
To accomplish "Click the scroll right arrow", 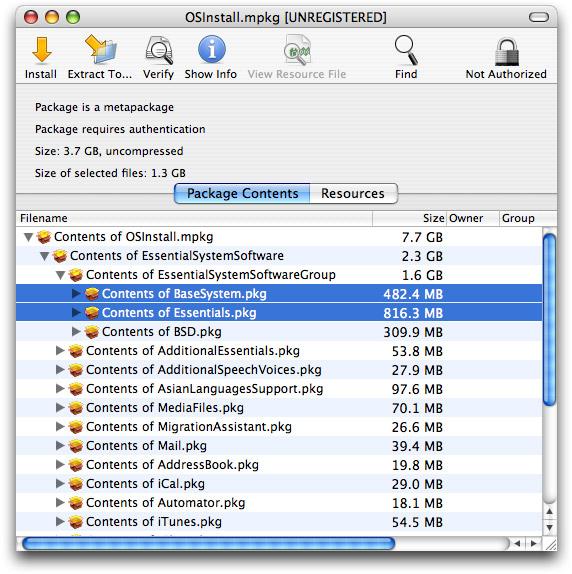I will click(x=534, y=544).
